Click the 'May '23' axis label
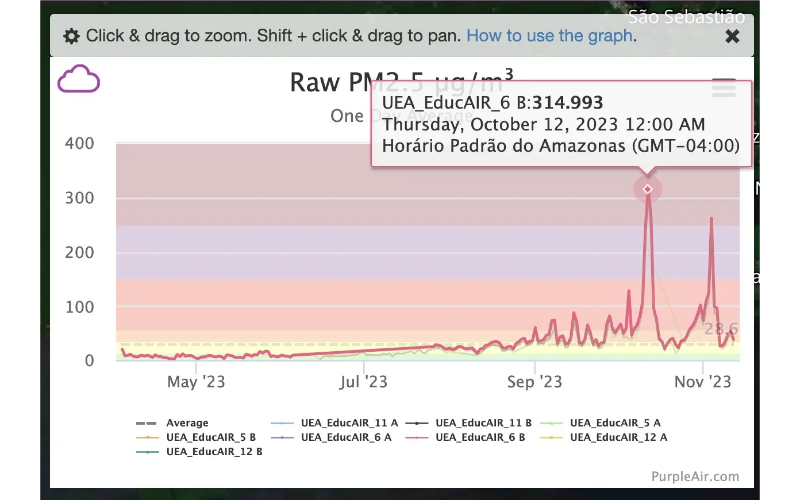800x500 pixels. 196,382
